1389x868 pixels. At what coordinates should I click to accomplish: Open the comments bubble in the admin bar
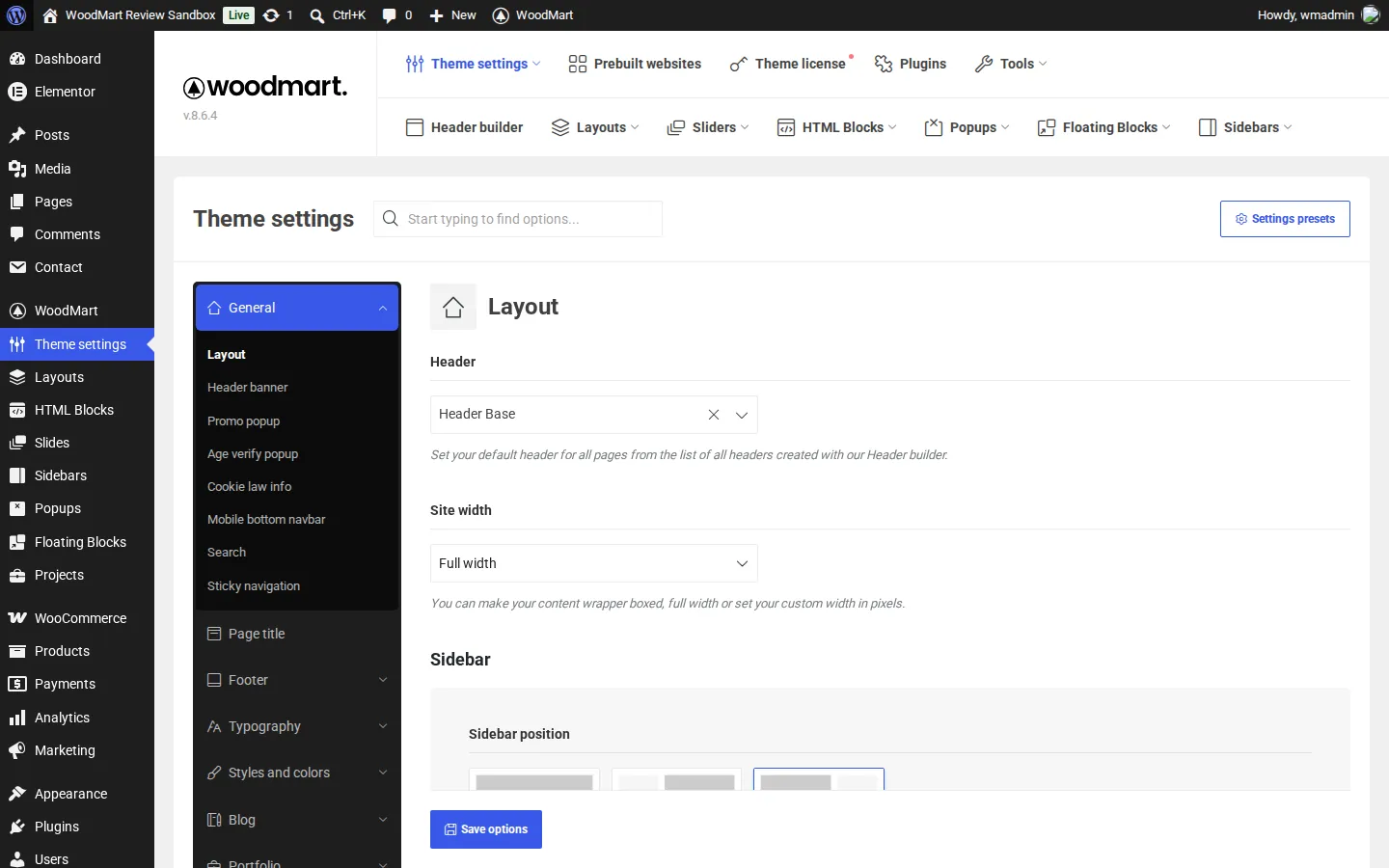click(389, 15)
